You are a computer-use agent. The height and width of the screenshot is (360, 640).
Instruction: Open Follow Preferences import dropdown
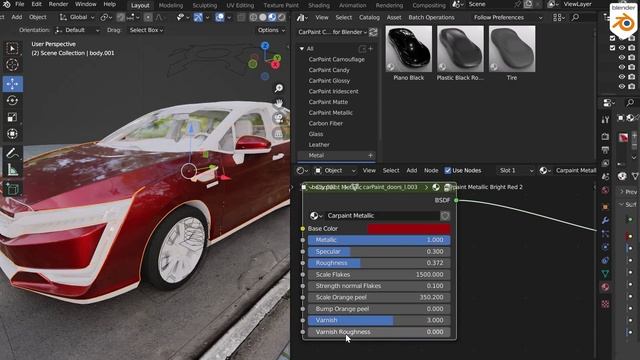click(508, 18)
